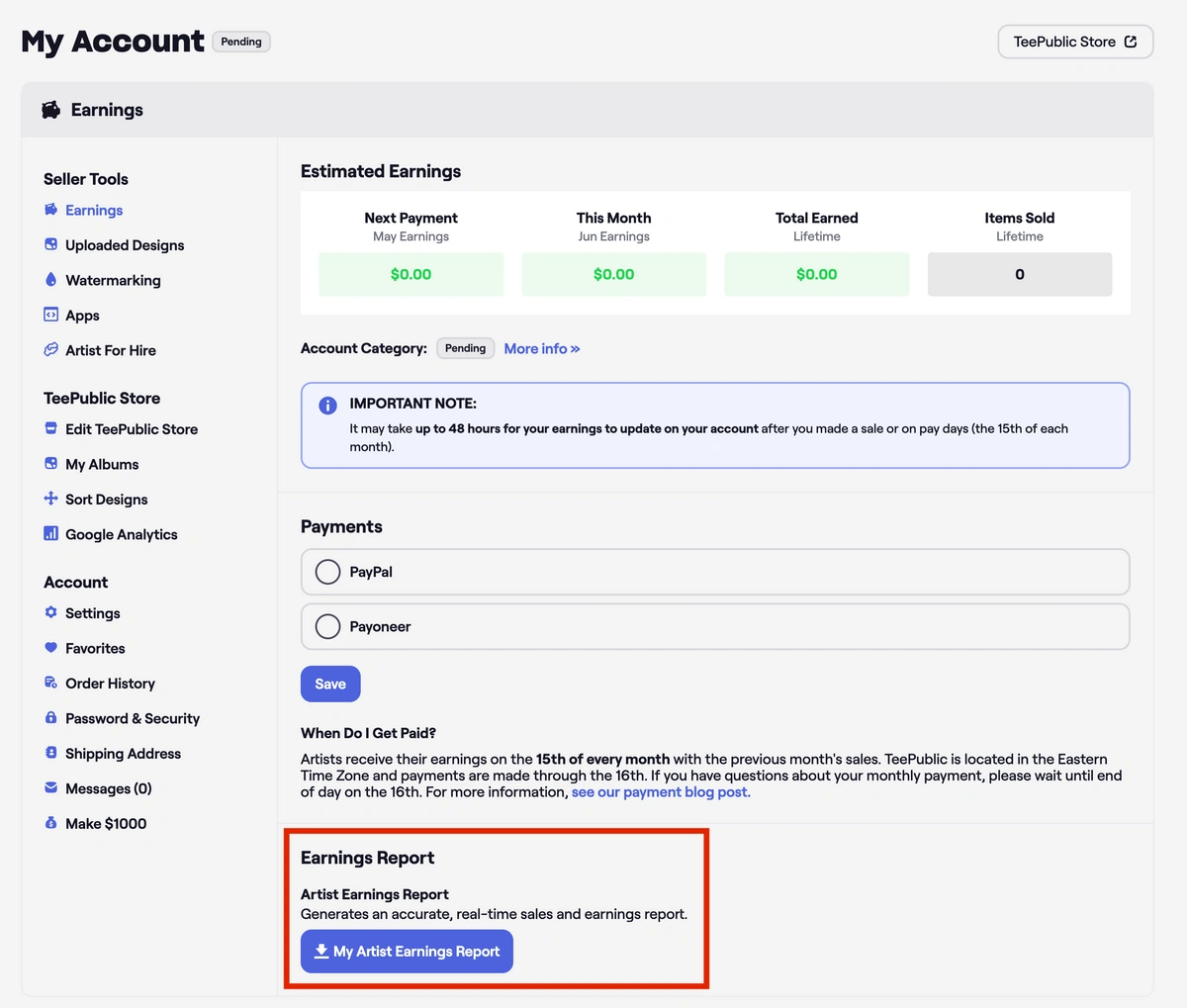This screenshot has height=1008, width=1187.
Task: Click the Watermarking droplet icon
Action: point(51,280)
